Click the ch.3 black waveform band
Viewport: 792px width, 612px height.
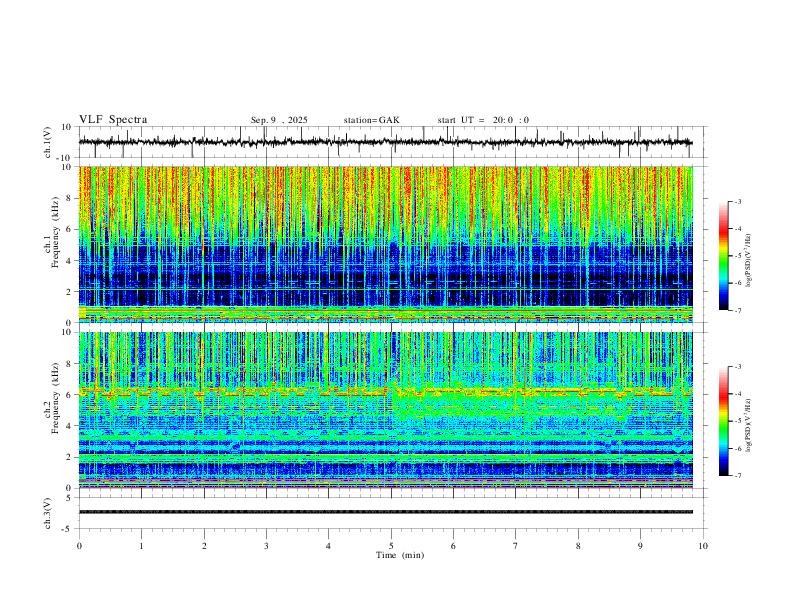[385, 512]
